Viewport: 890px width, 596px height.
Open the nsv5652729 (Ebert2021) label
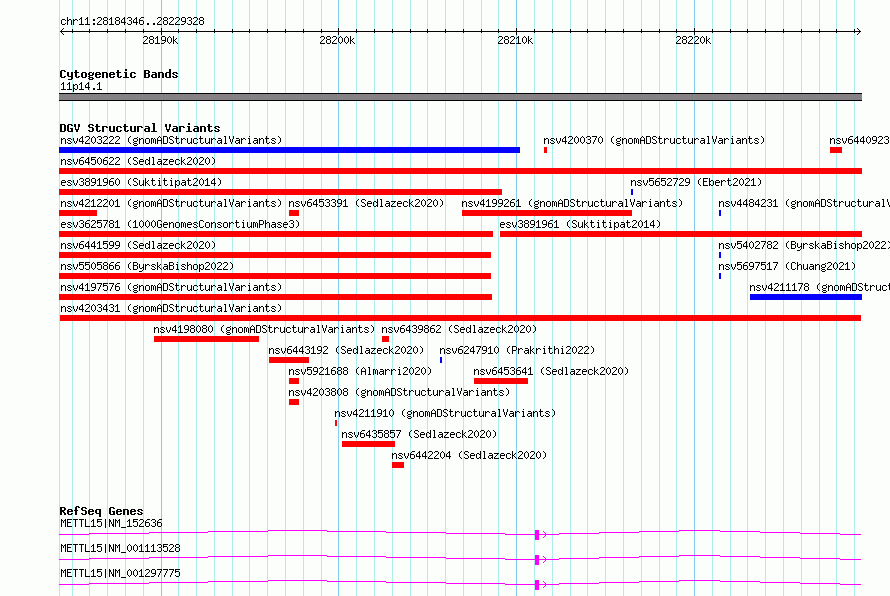pyautogui.click(x=696, y=182)
